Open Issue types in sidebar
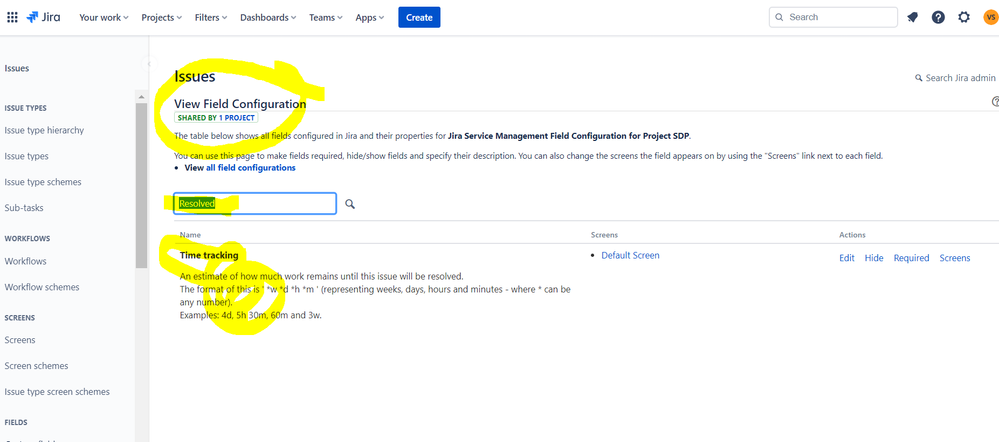The width and height of the screenshot is (999, 442). point(26,156)
